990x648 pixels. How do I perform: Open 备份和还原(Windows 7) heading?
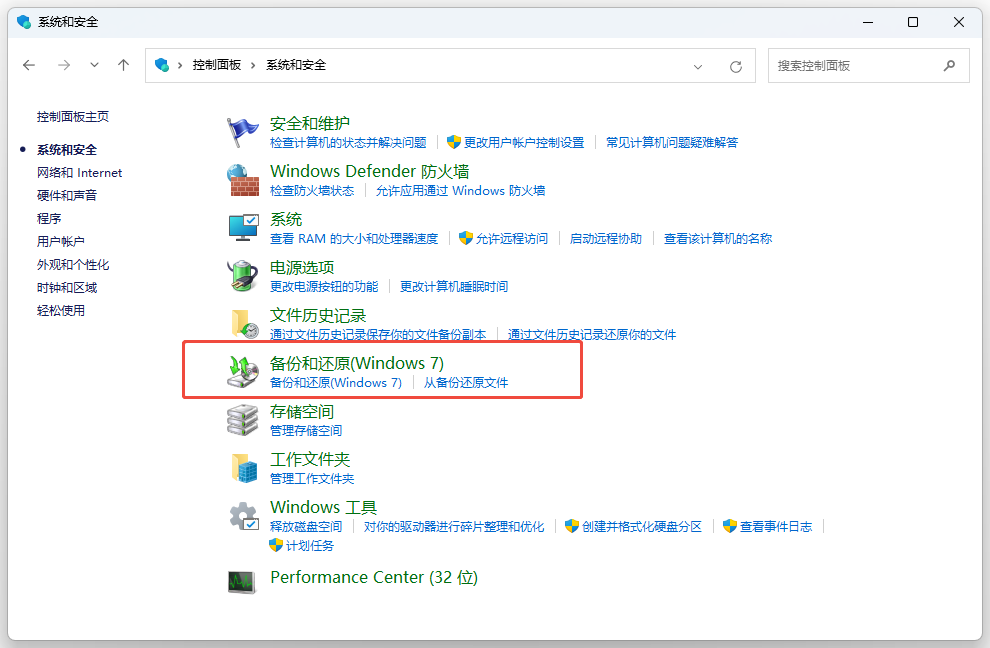click(357, 363)
